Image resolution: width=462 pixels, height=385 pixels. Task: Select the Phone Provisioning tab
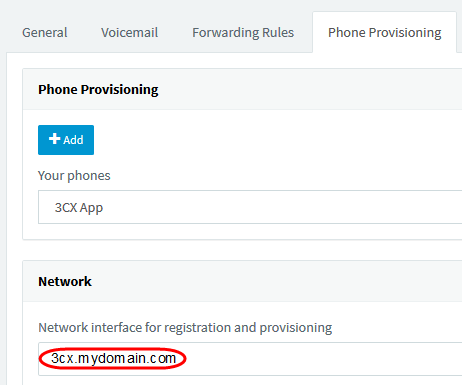385,33
